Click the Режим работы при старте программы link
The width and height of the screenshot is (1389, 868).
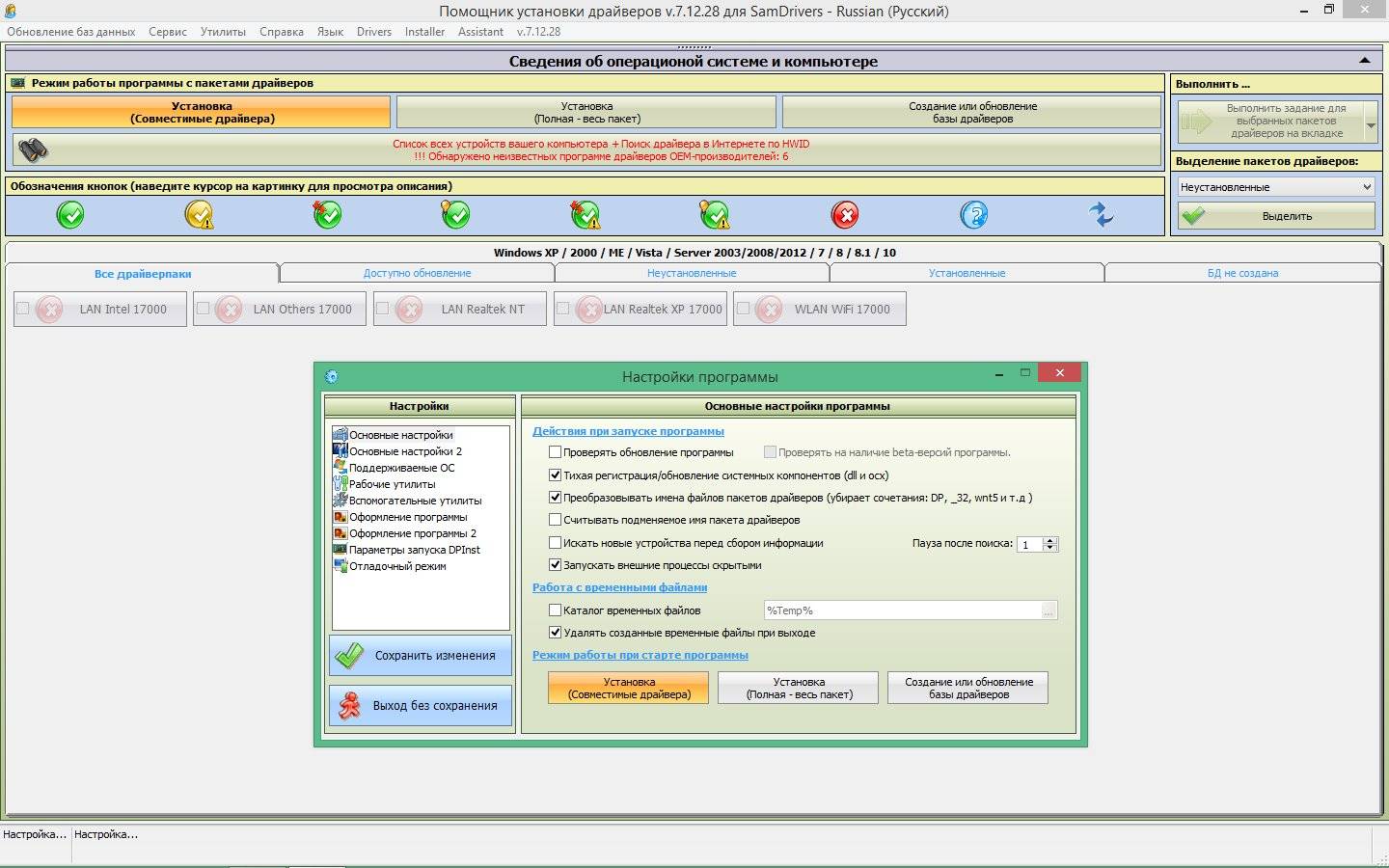click(x=640, y=655)
